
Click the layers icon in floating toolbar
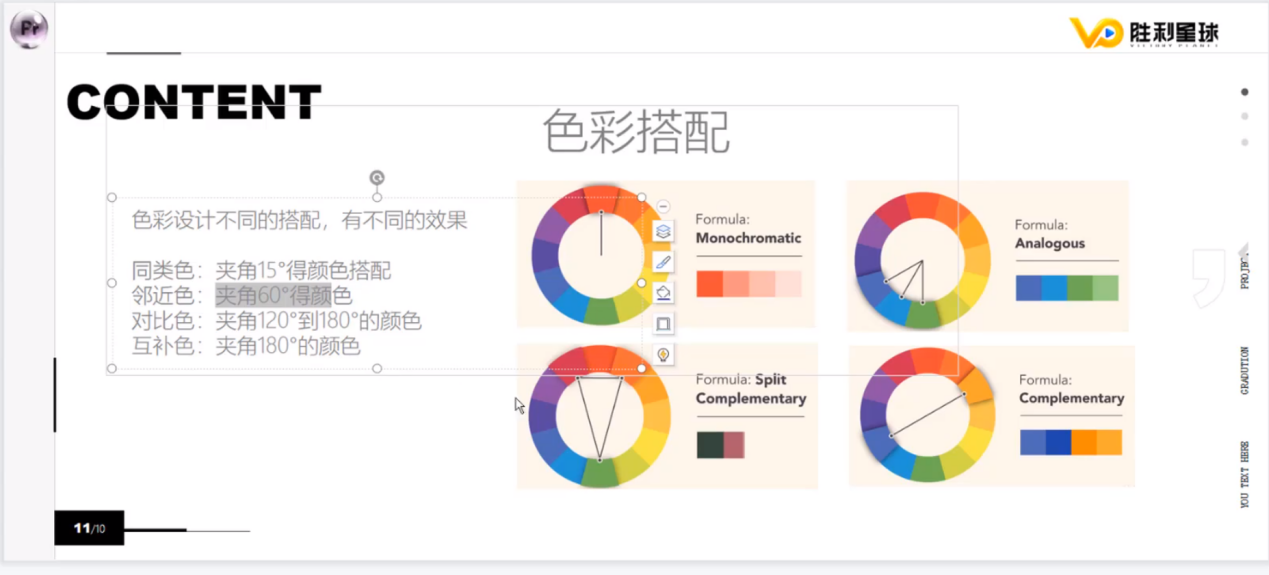(x=662, y=231)
